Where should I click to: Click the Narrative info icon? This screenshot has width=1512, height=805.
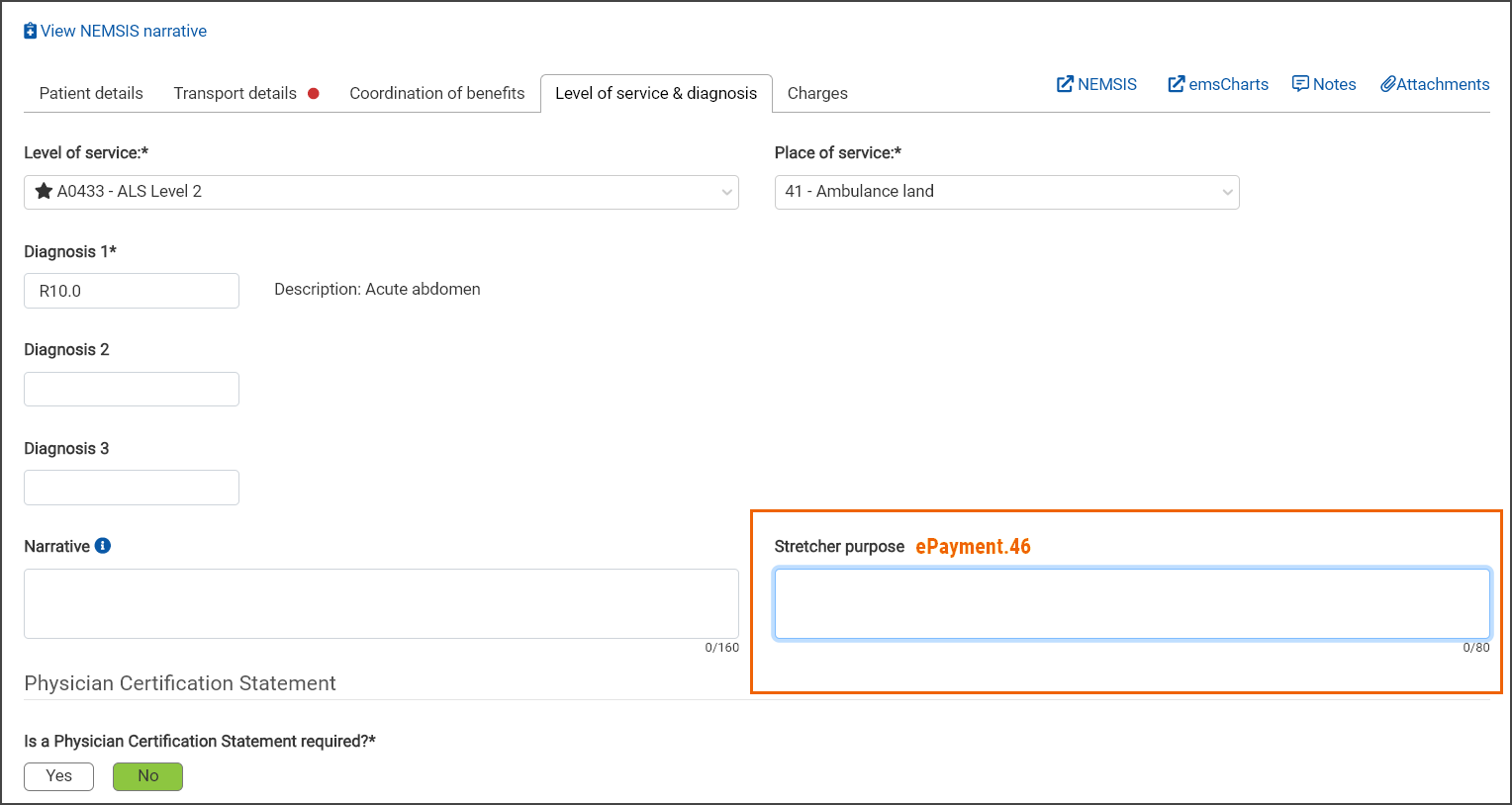tap(103, 546)
